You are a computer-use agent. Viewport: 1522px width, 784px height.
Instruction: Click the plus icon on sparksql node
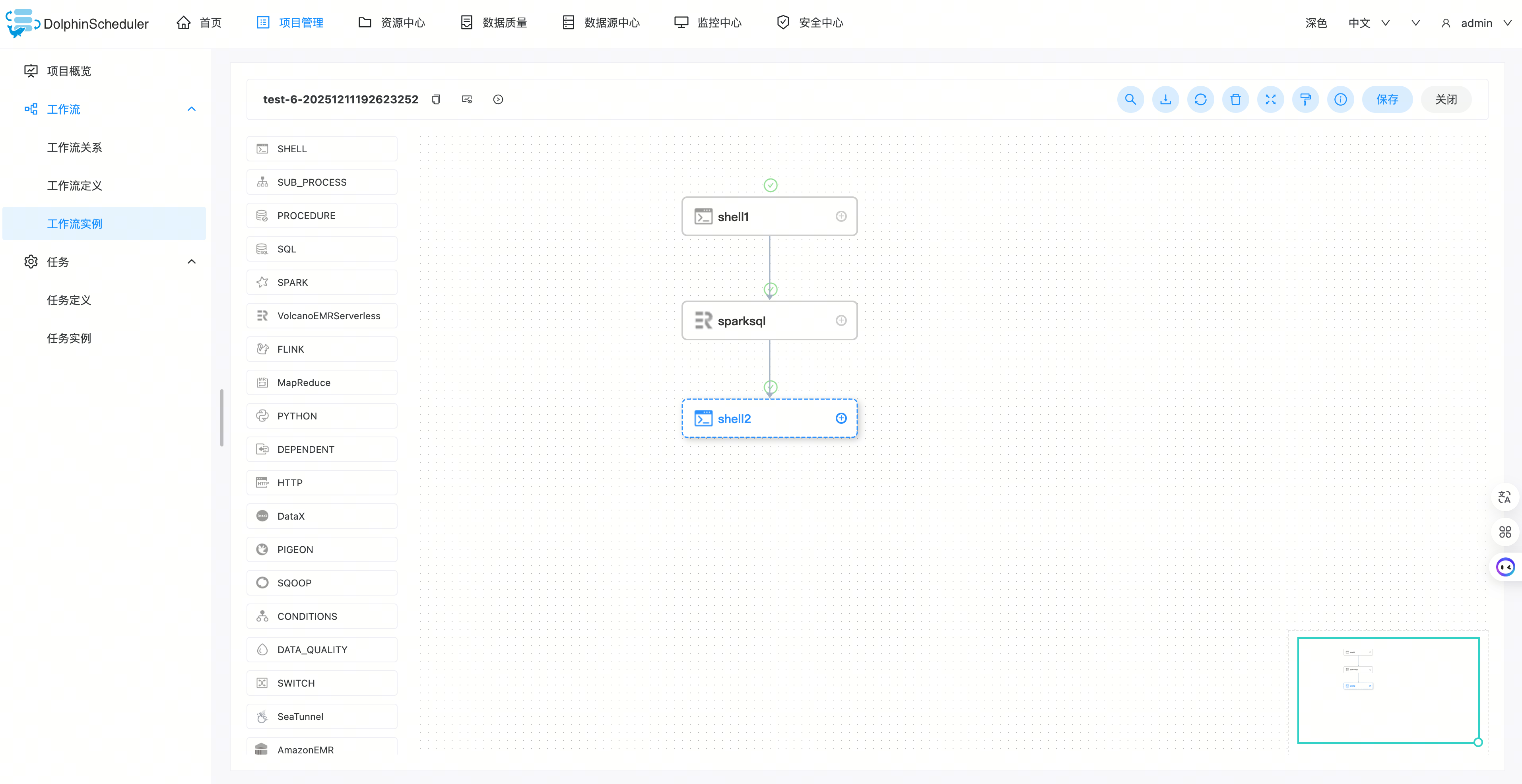[841, 320]
